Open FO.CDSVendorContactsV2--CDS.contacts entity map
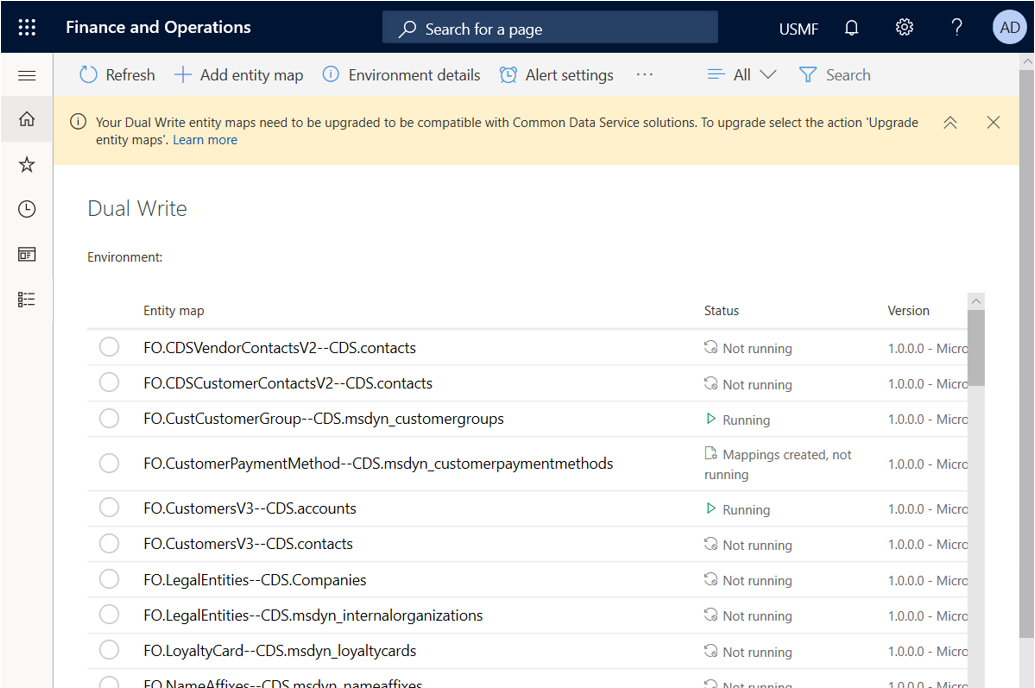 [279, 348]
